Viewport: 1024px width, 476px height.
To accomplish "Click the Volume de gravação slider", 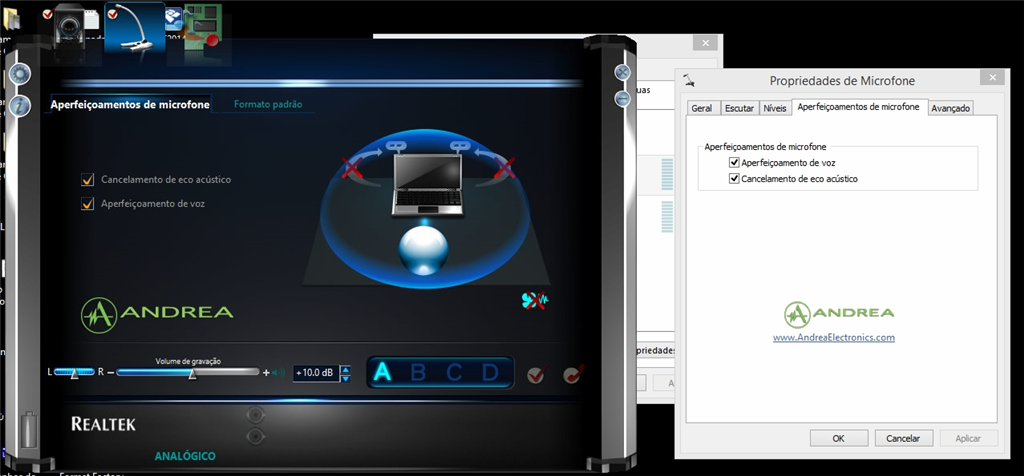I will coord(188,372).
